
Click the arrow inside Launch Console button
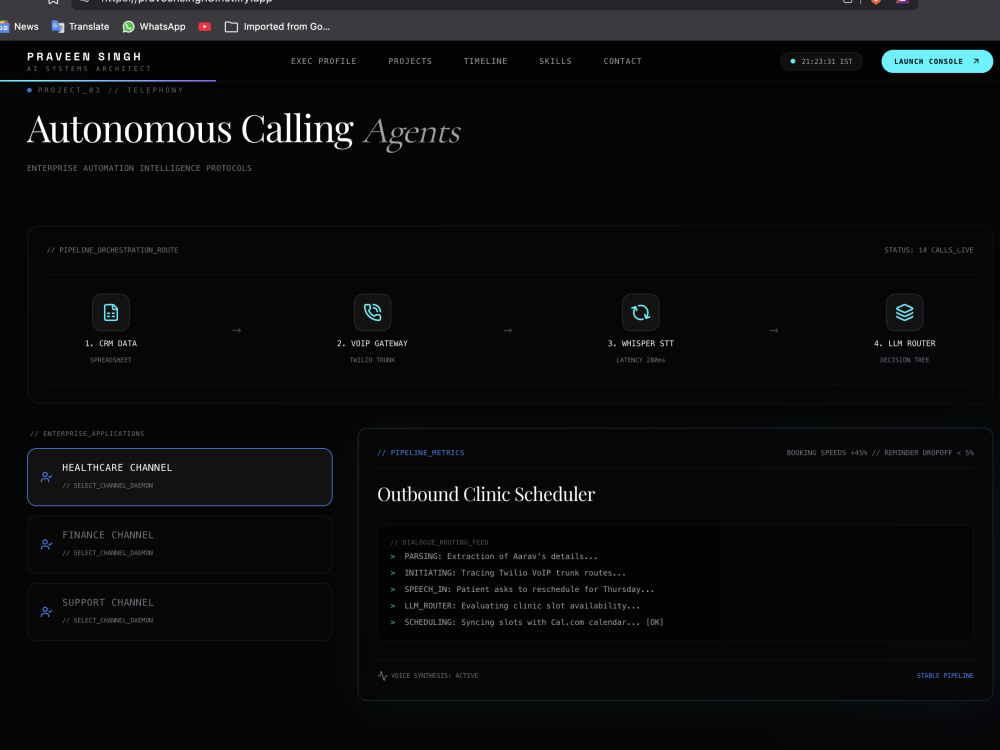(976, 61)
